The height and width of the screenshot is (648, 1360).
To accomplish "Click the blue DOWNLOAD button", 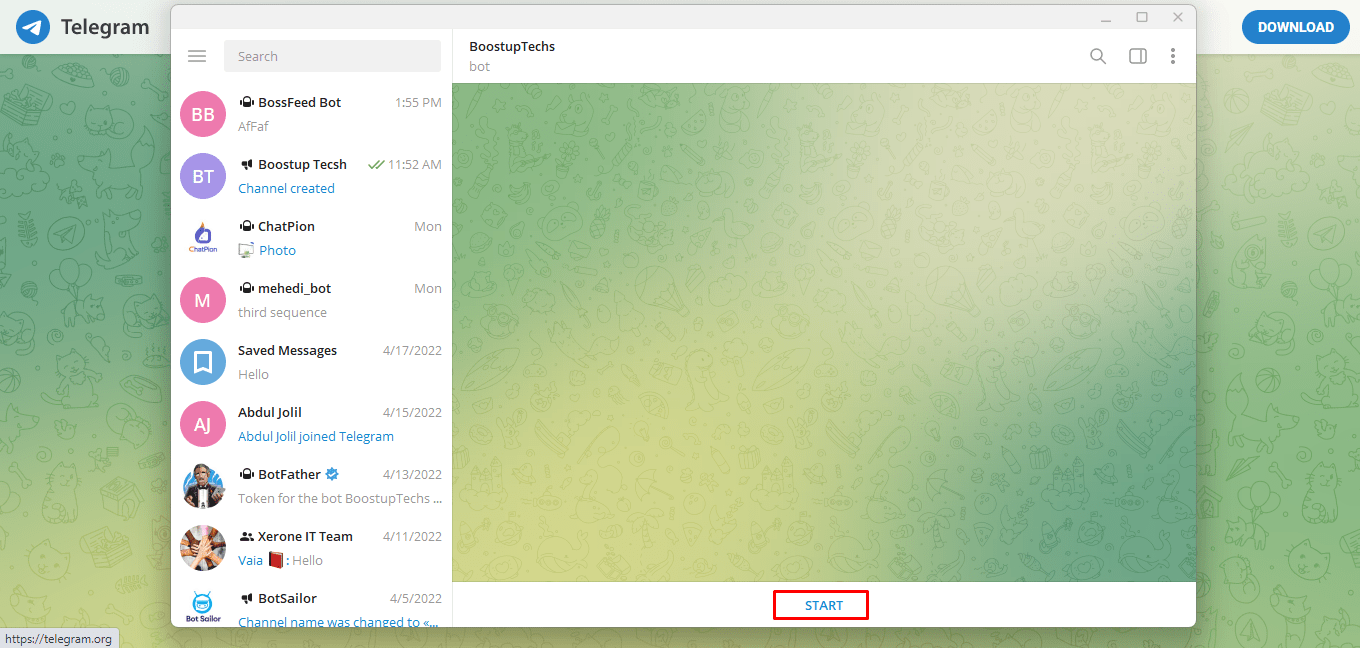I will pos(1295,27).
